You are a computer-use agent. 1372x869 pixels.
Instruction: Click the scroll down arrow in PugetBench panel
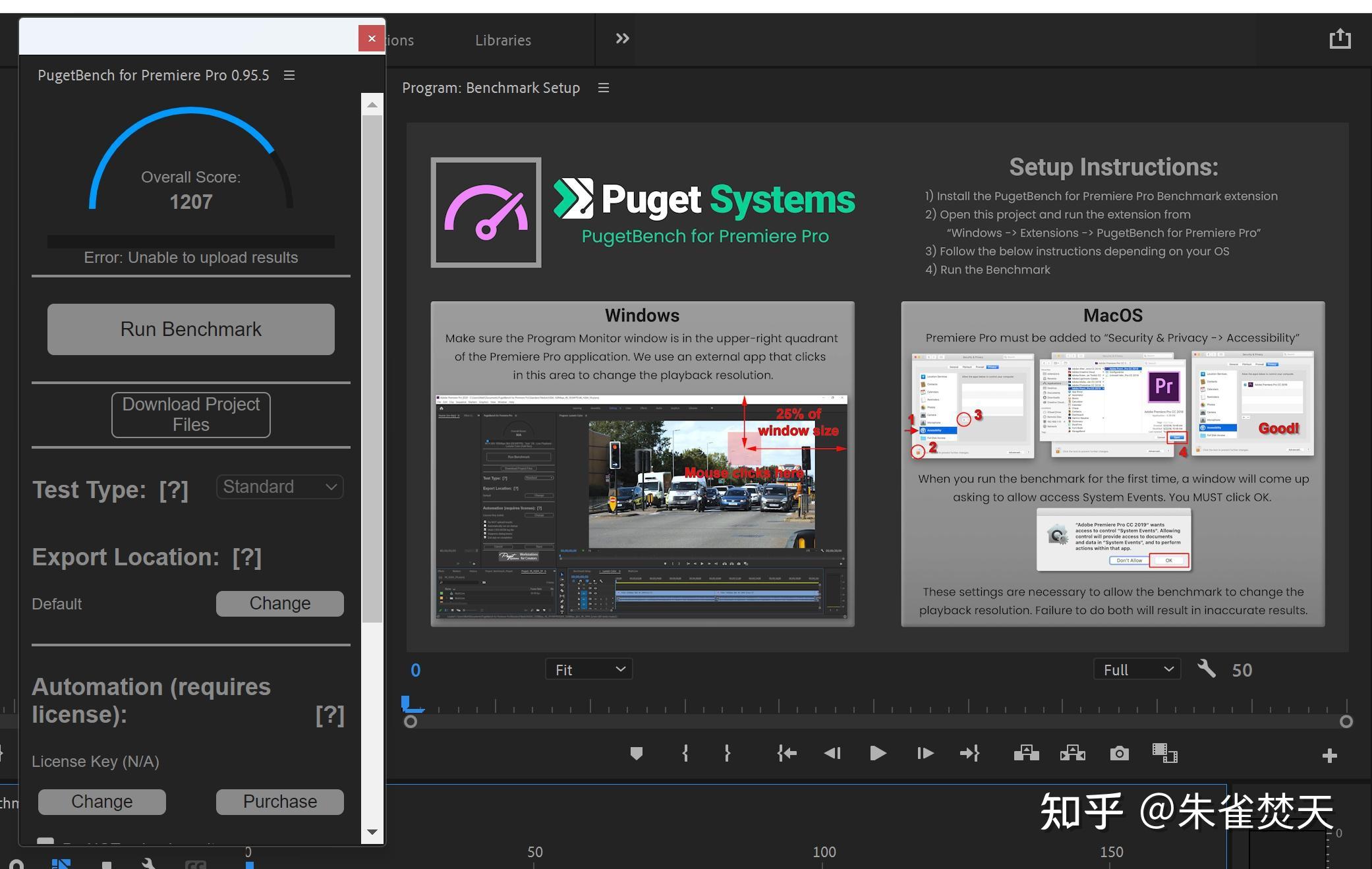coord(372,832)
